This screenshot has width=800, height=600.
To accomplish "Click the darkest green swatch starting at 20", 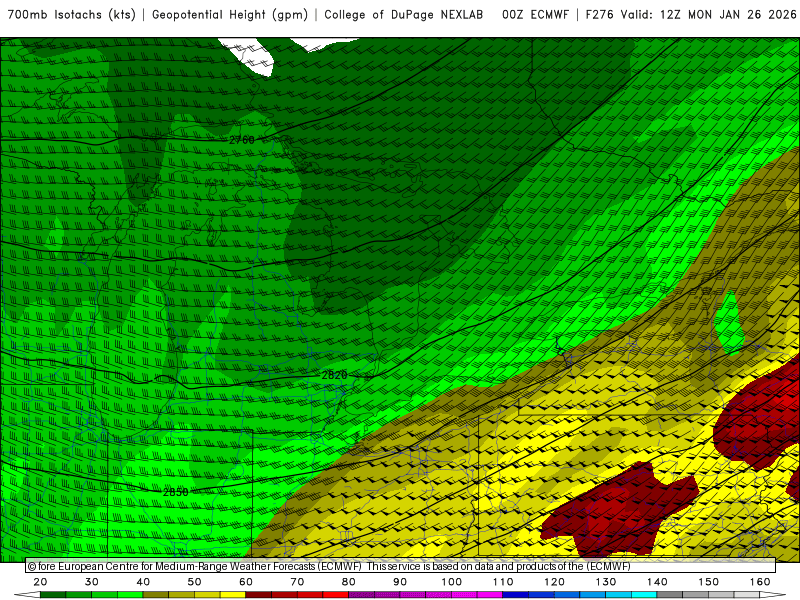I will (x=53, y=595).
